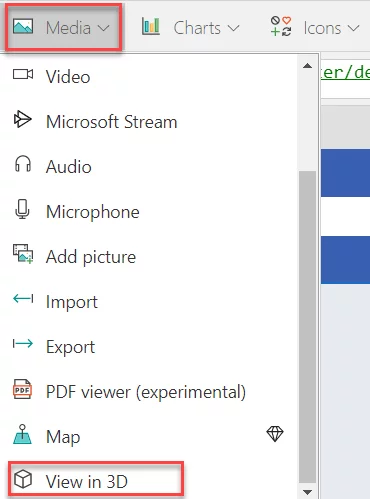
Task: Click the menu scrollbar thumb
Action: (307, 327)
